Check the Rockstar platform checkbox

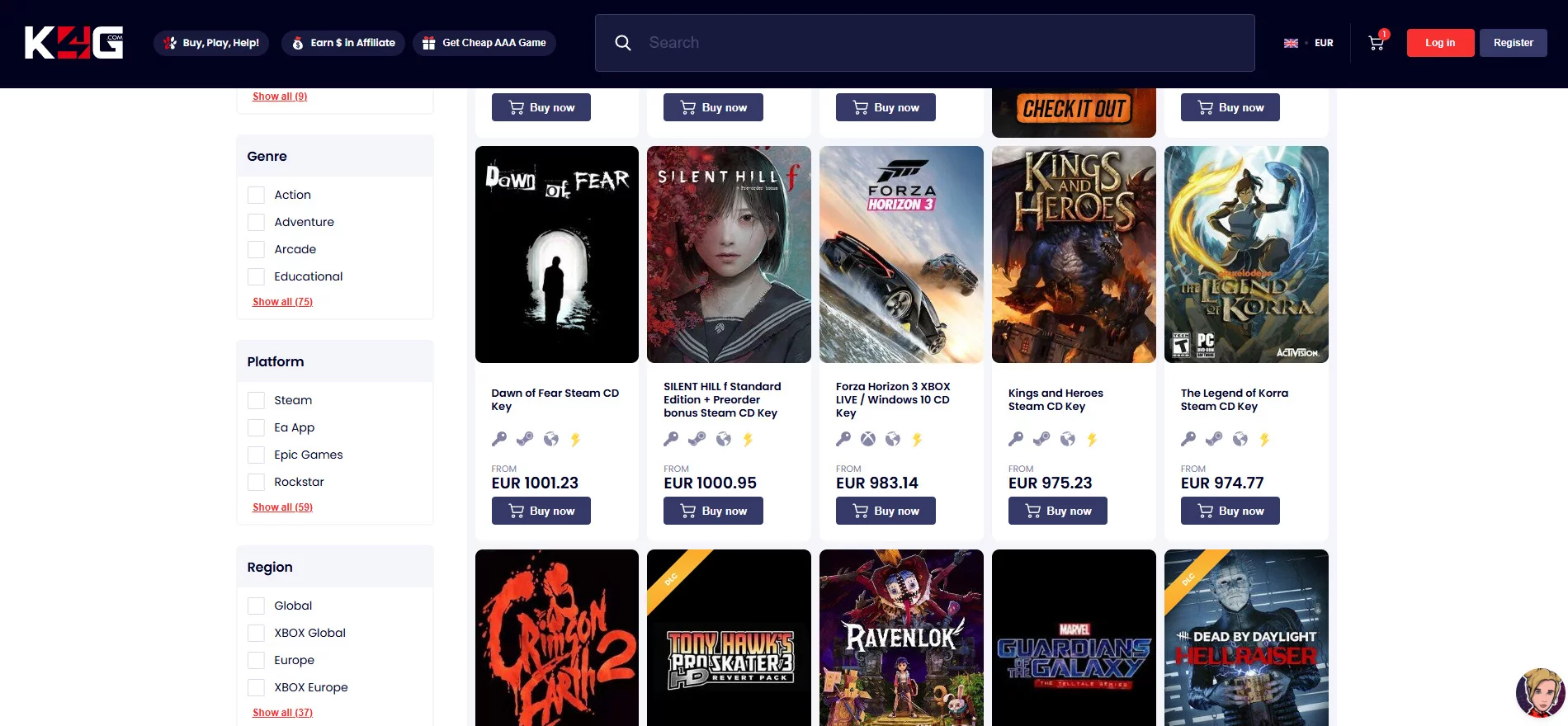coord(256,482)
